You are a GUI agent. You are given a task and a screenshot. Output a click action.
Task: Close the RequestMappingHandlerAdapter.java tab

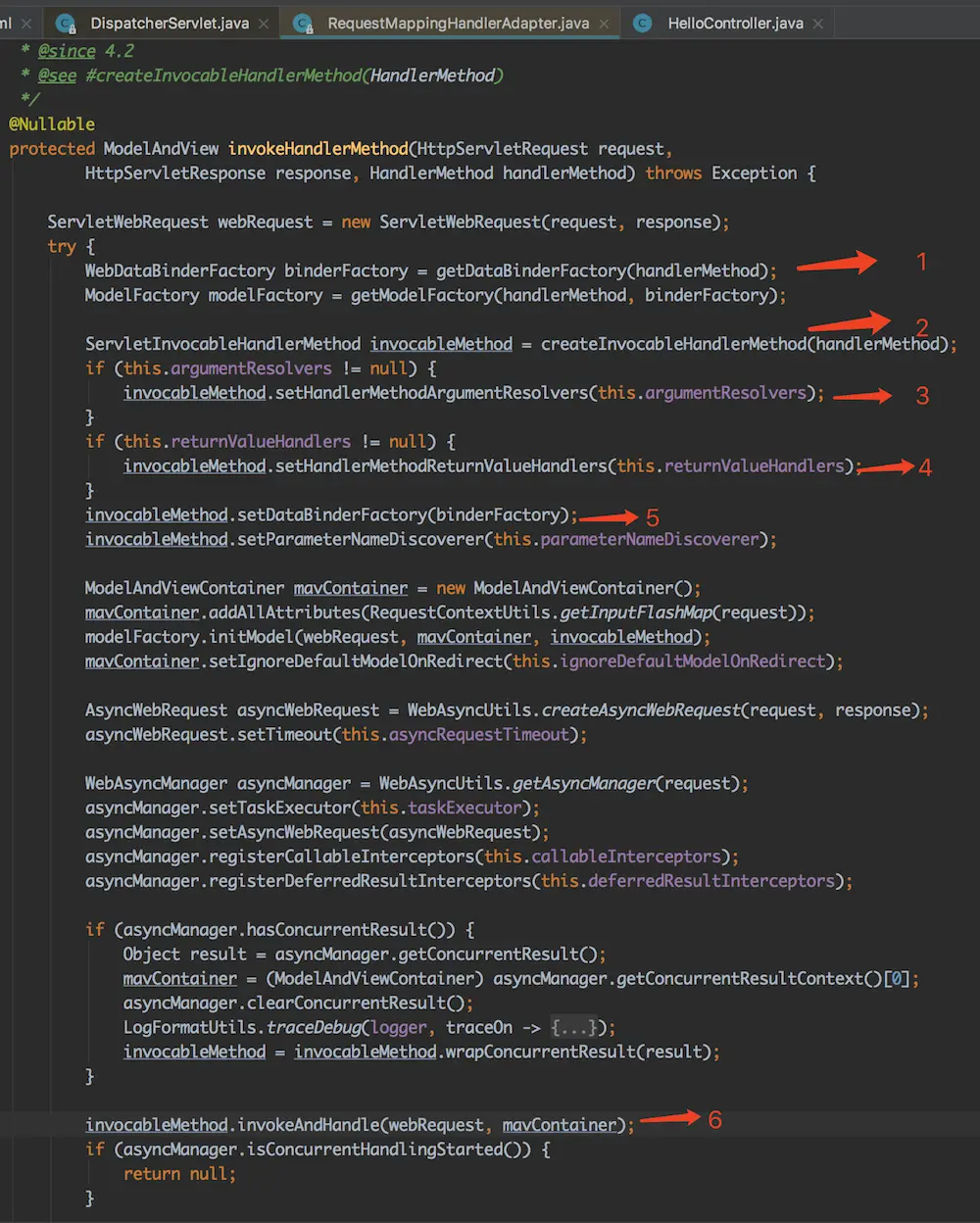(x=605, y=24)
